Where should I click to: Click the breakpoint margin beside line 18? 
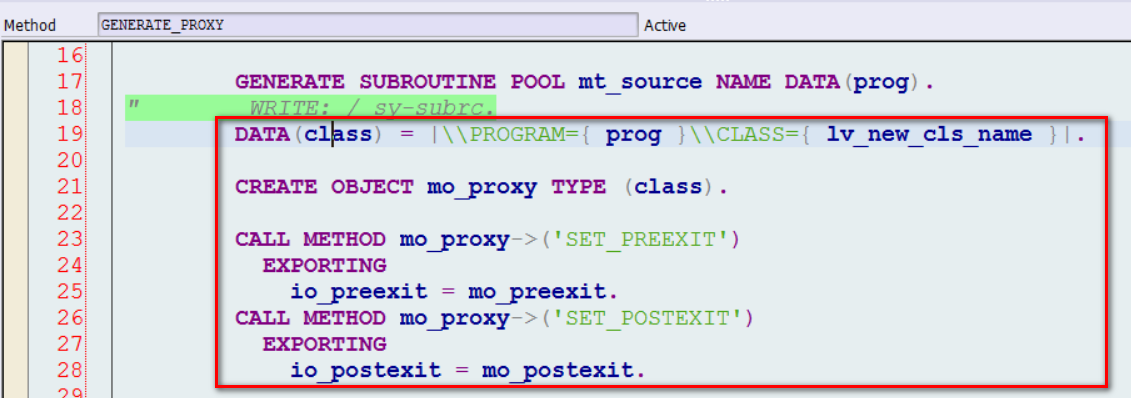[15, 108]
